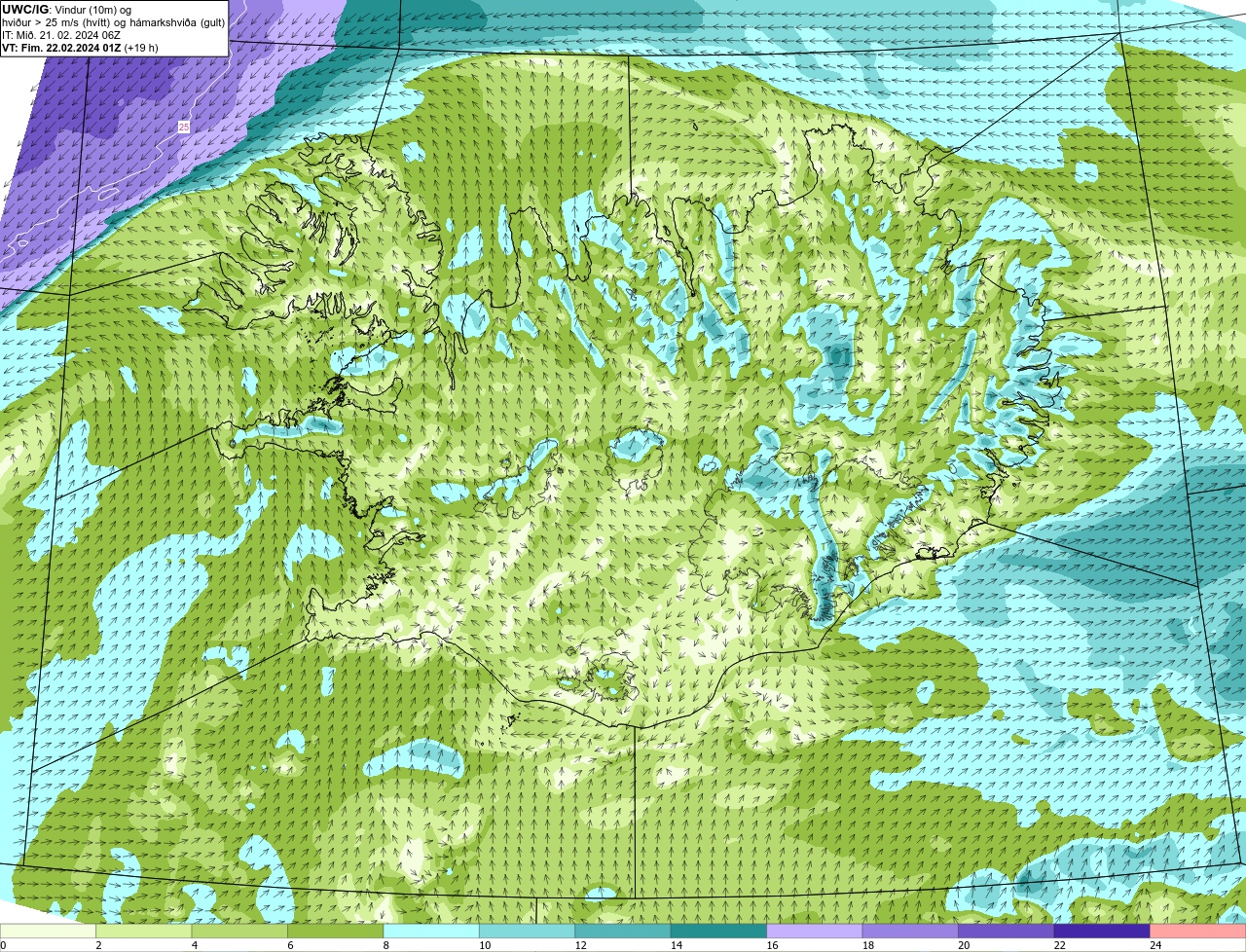Click the legend scale number '22'
This screenshot has width=1246, height=952.
click(x=1060, y=945)
